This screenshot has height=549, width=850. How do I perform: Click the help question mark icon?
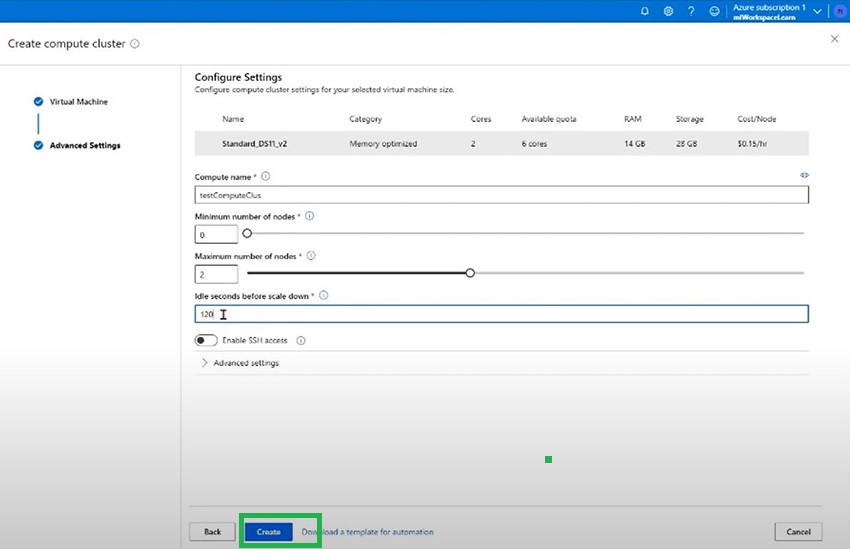click(x=691, y=11)
